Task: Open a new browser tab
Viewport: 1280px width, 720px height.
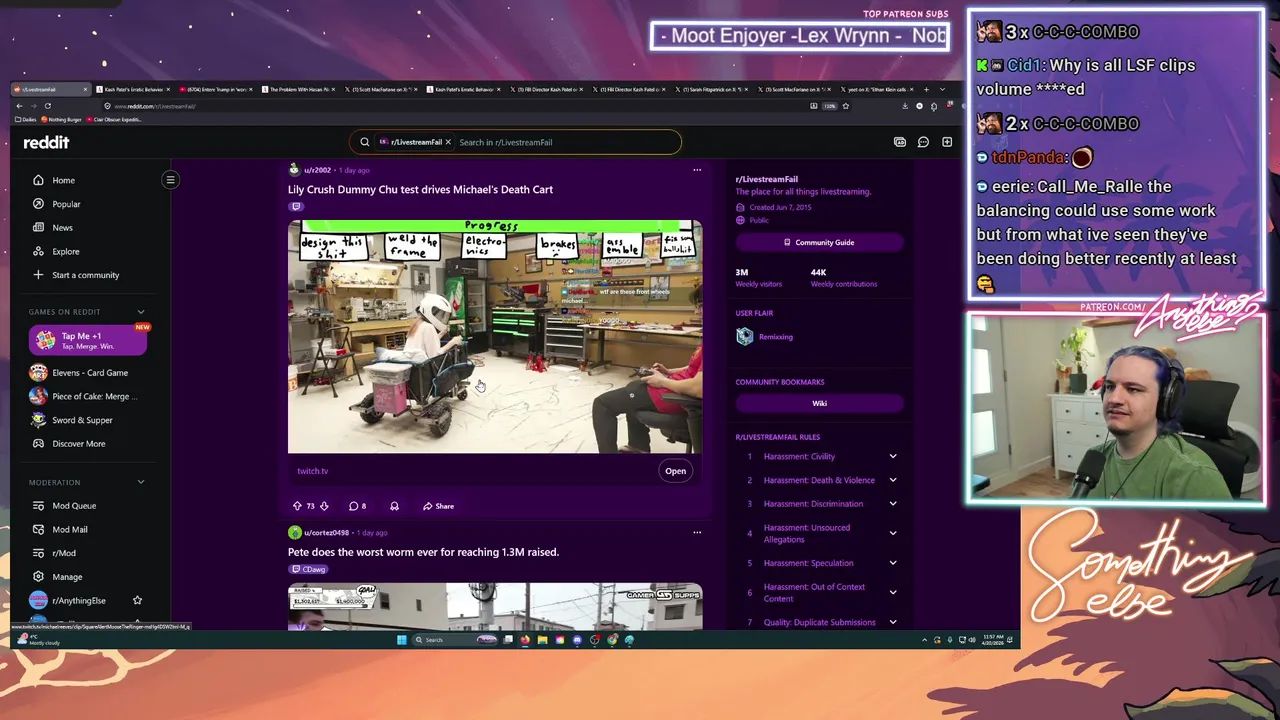Action: [x=925, y=89]
